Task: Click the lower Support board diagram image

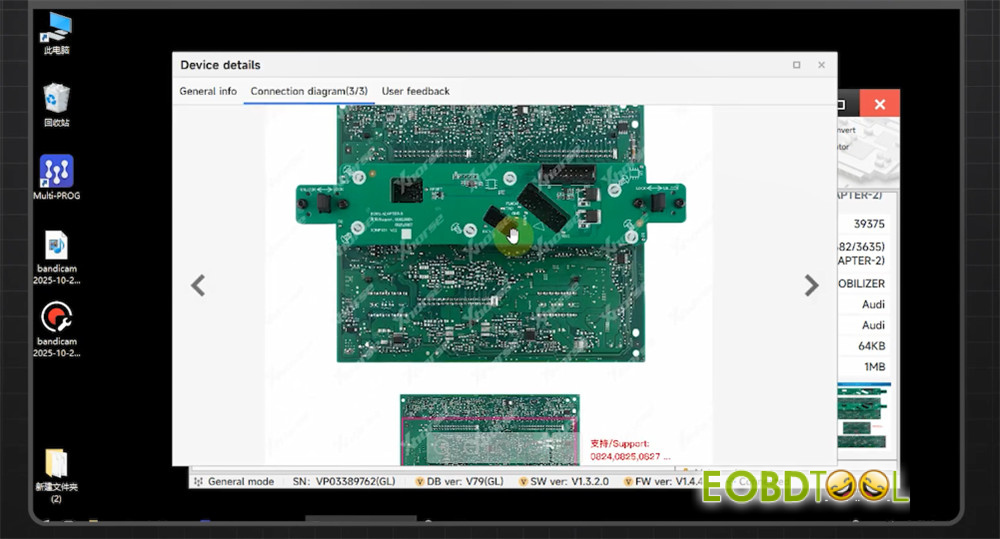Action: [x=489, y=429]
